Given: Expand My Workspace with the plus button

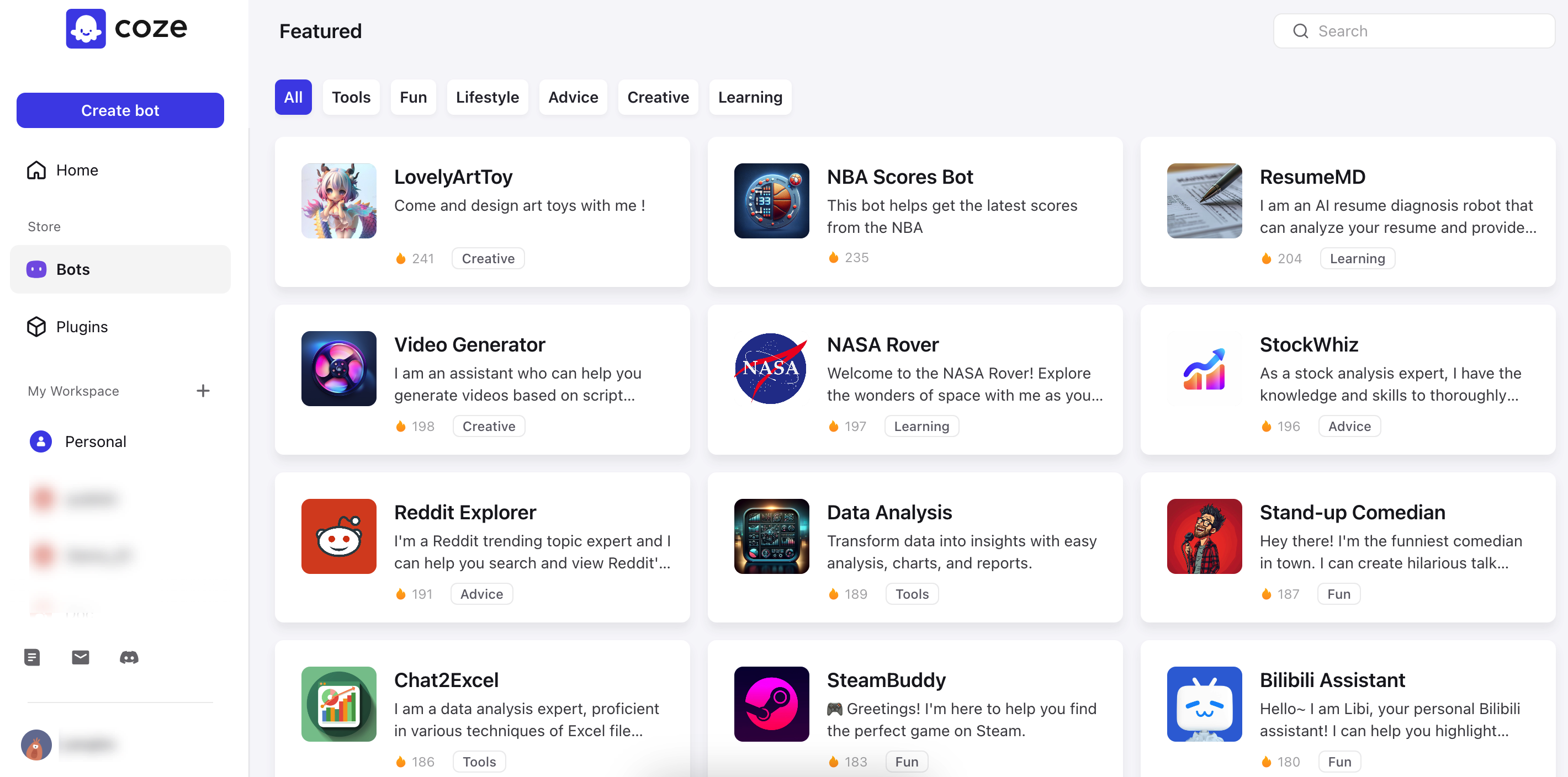Looking at the screenshot, I should 203,390.
